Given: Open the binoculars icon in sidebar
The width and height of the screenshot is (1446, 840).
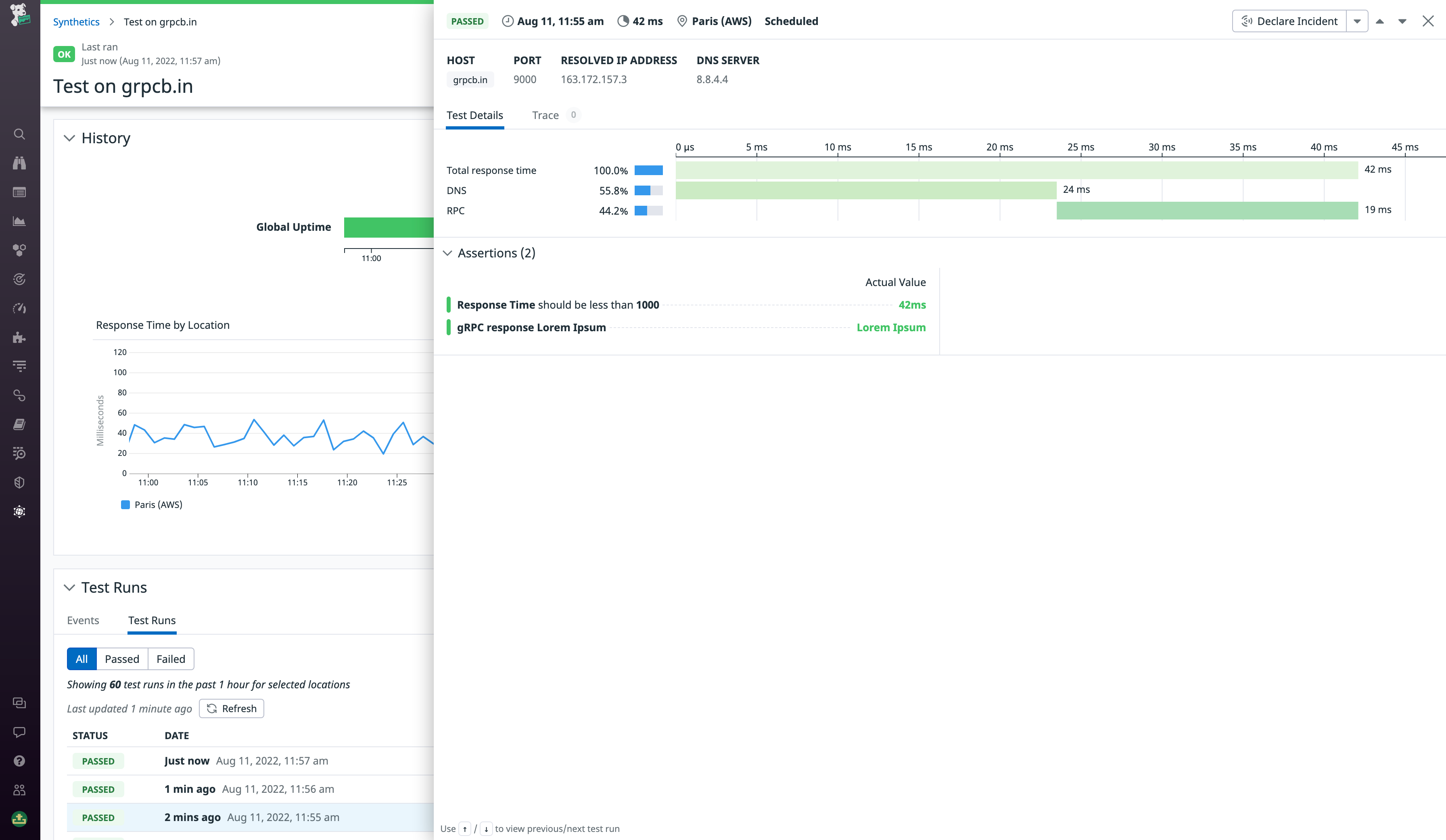Looking at the screenshot, I should (19, 163).
